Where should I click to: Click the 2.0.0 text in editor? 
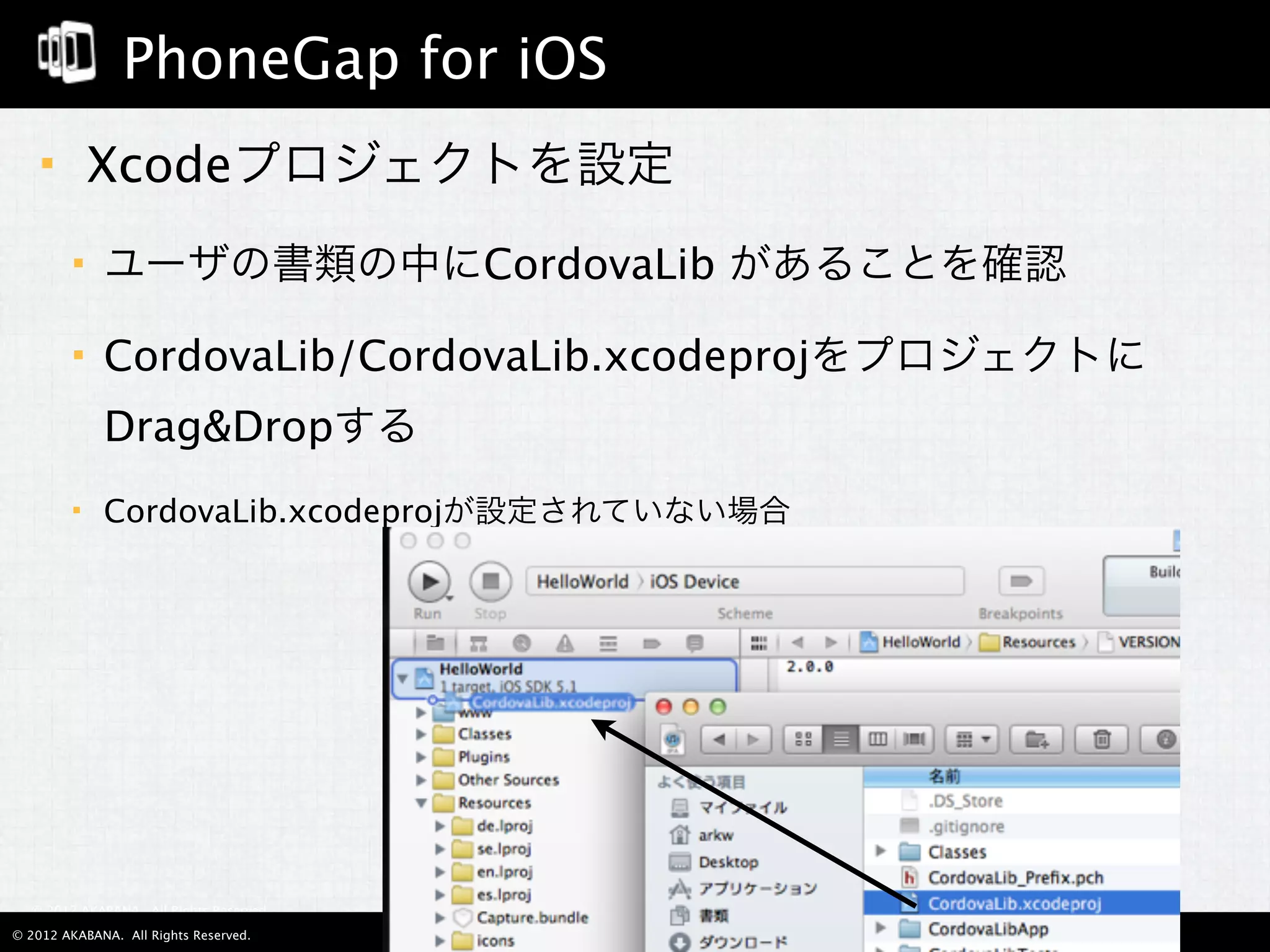(x=810, y=667)
